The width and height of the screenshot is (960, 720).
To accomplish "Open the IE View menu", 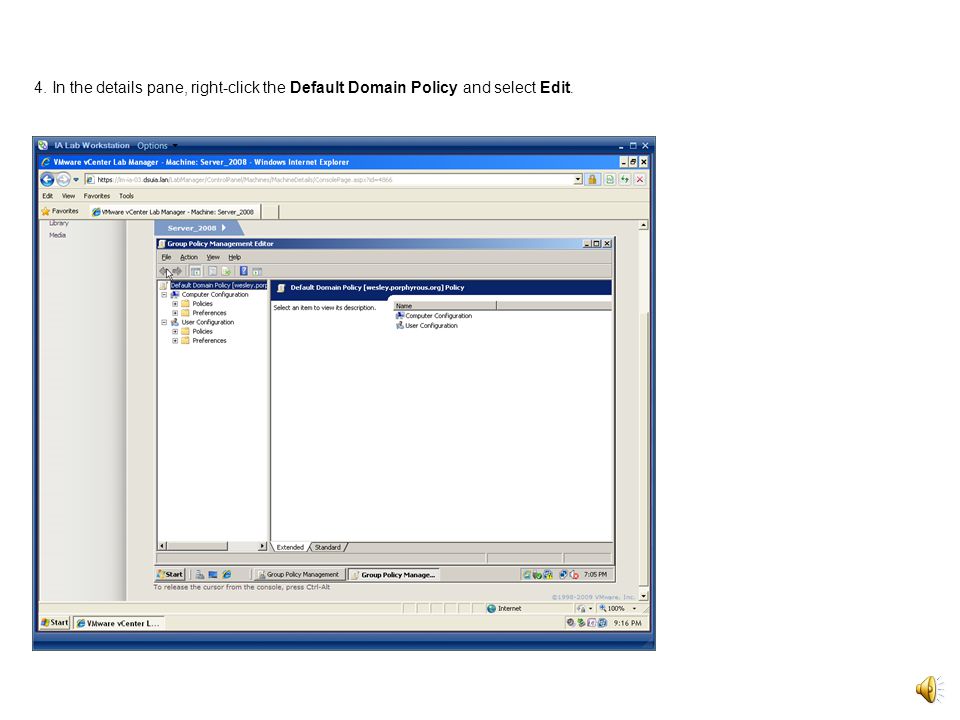I will pyautogui.click(x=68, y=196).
